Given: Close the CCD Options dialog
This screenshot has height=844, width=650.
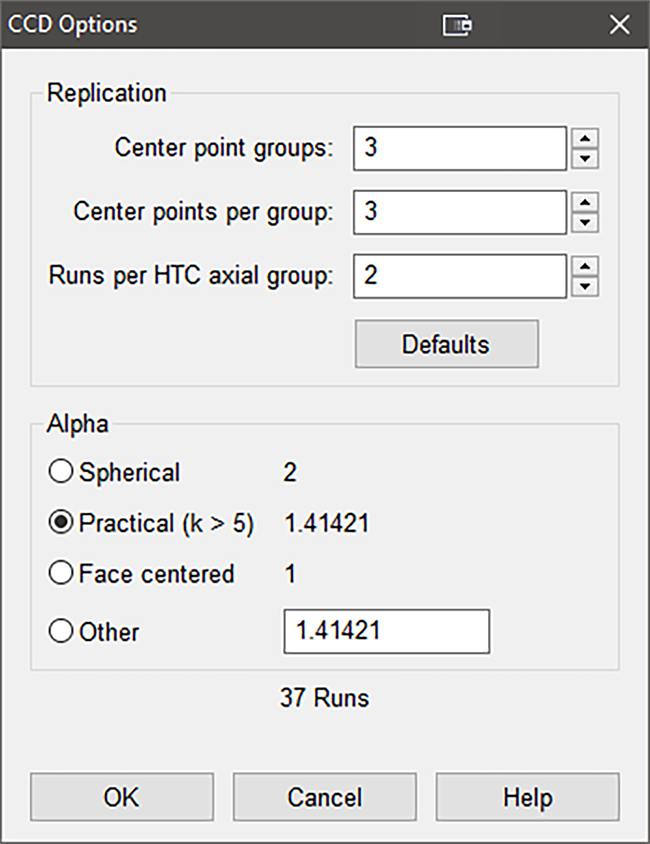Looking at the screenshot, I should tap(619, 25).
